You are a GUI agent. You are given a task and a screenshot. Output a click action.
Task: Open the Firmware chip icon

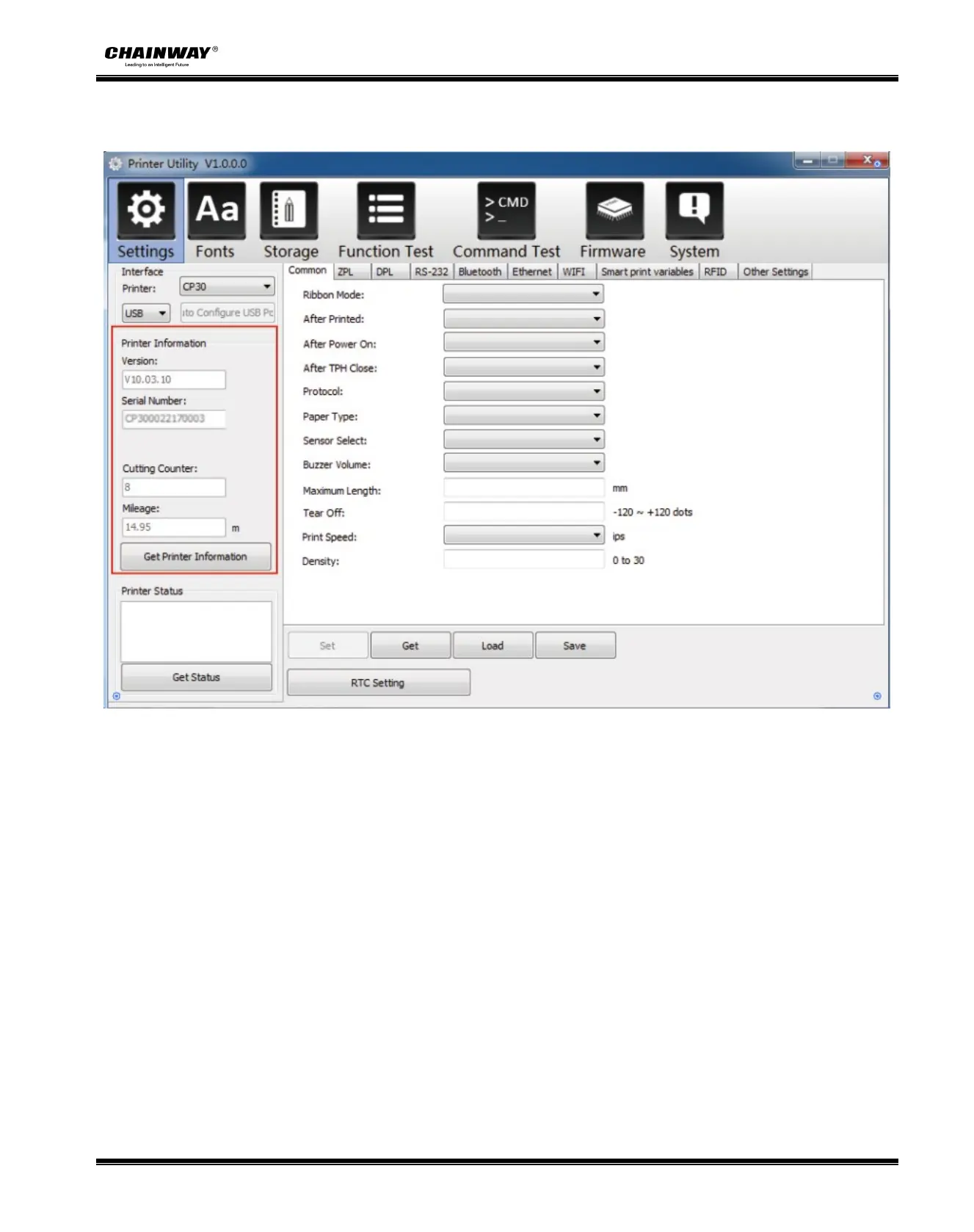(x=614, y=211)
